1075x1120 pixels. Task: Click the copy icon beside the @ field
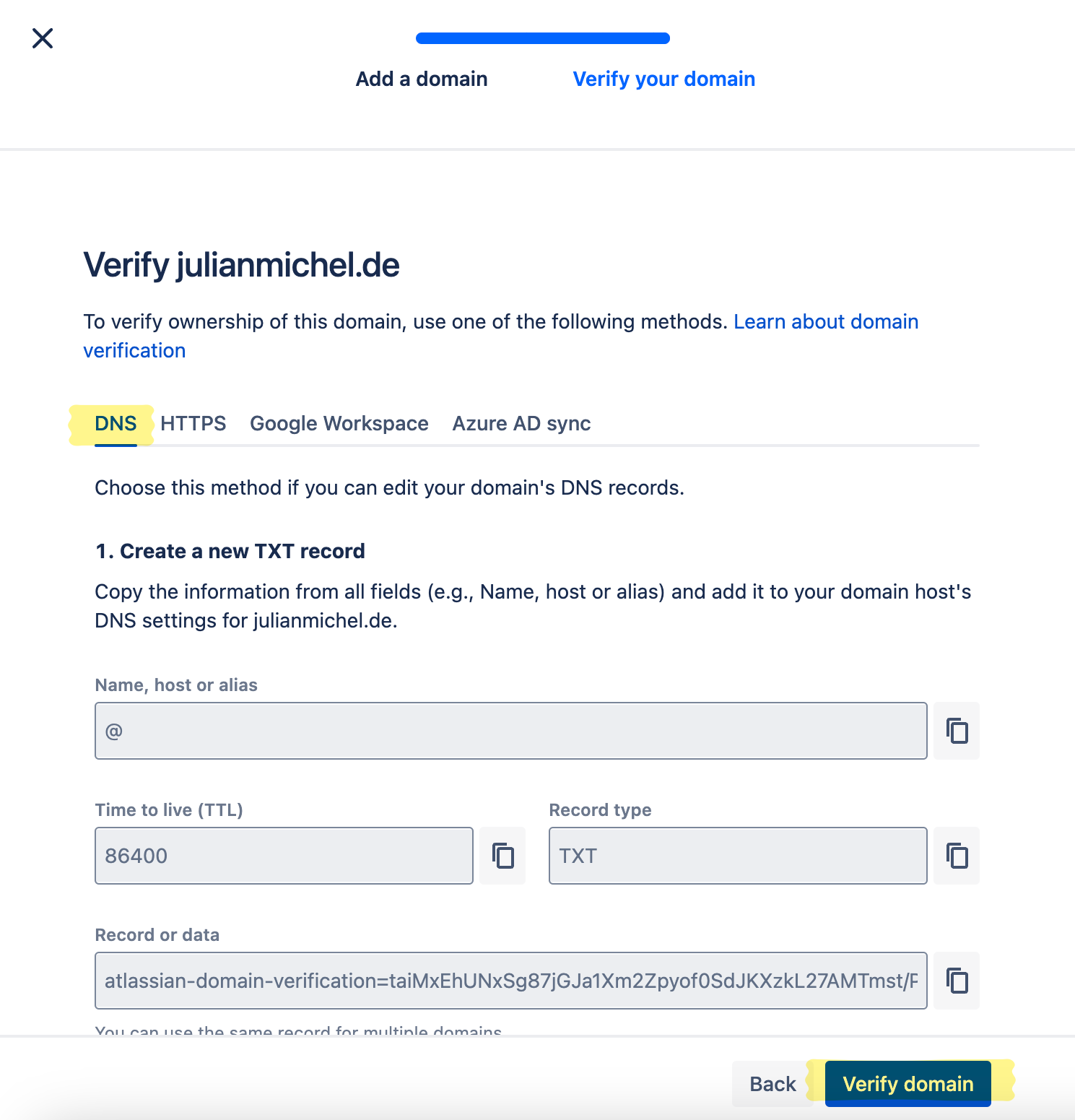tap(956, 731)
